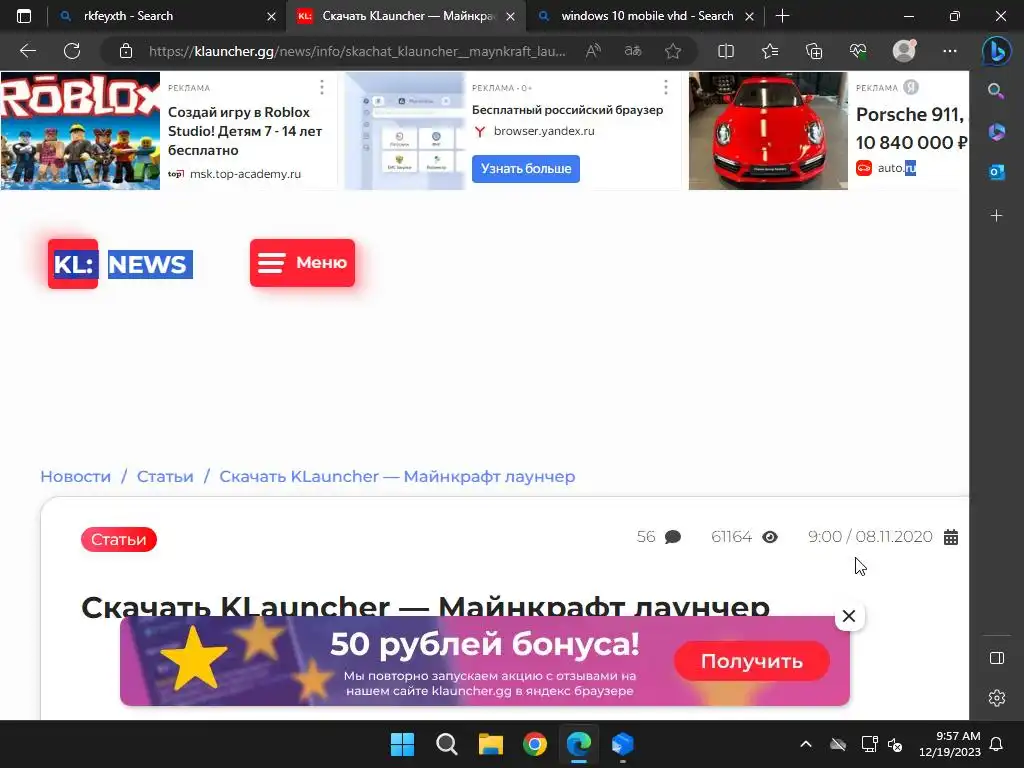Open Read aloud from address bar

coord(593,51)
